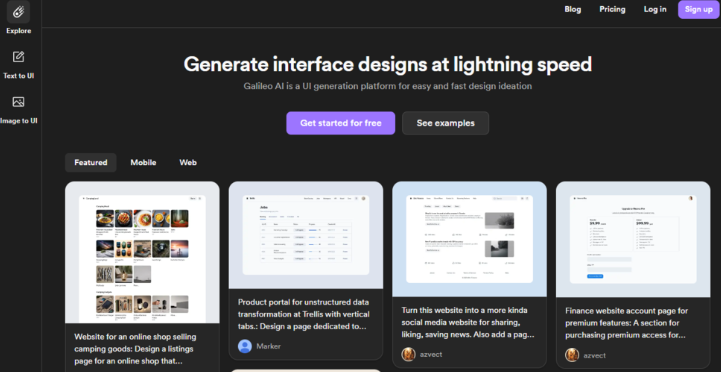Open the social media news design thumbnail
Image resolution: width=721 pixels, height=372 pixels.
[469, 239]
